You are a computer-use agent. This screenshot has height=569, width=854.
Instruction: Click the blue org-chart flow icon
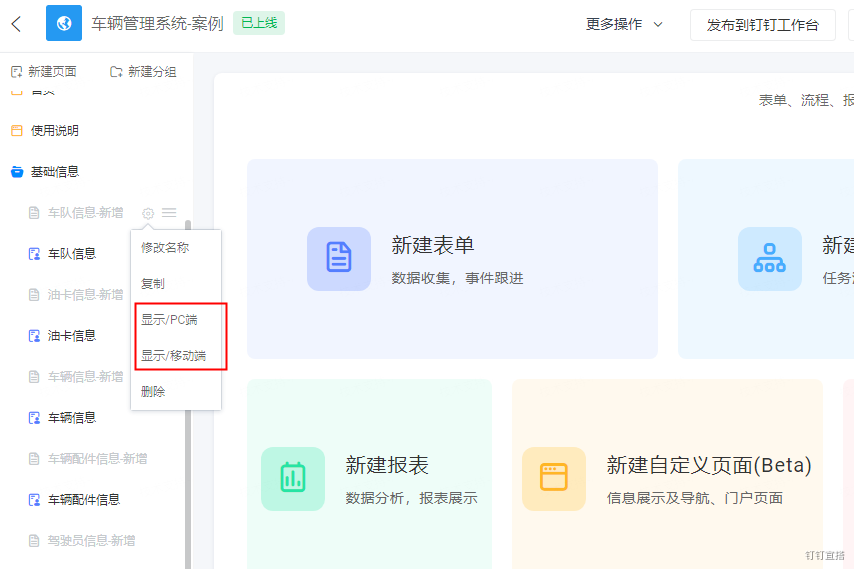click(770, 259)
